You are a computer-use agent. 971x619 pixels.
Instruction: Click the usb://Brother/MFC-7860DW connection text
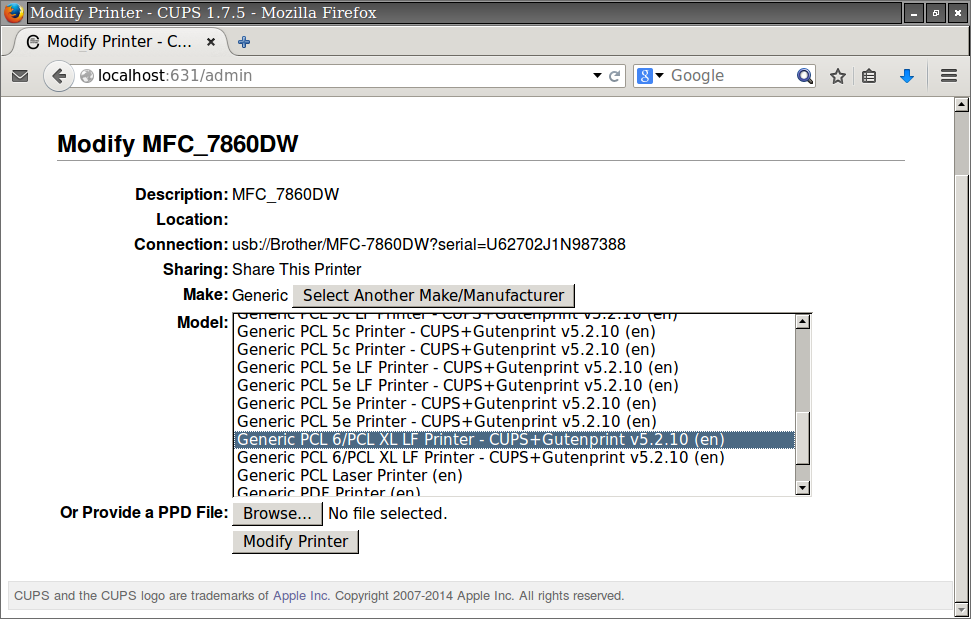click(429, 245)
